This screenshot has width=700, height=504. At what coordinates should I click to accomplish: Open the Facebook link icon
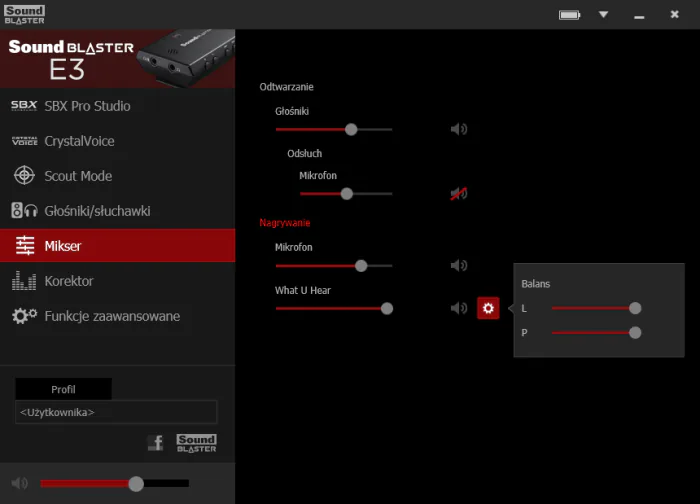coord(155,442)
